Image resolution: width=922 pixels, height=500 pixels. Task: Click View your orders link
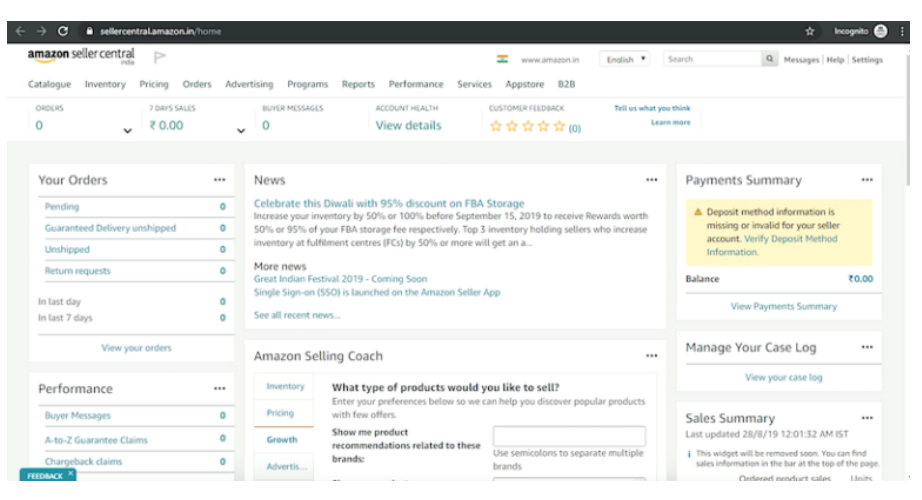(136, 348)
